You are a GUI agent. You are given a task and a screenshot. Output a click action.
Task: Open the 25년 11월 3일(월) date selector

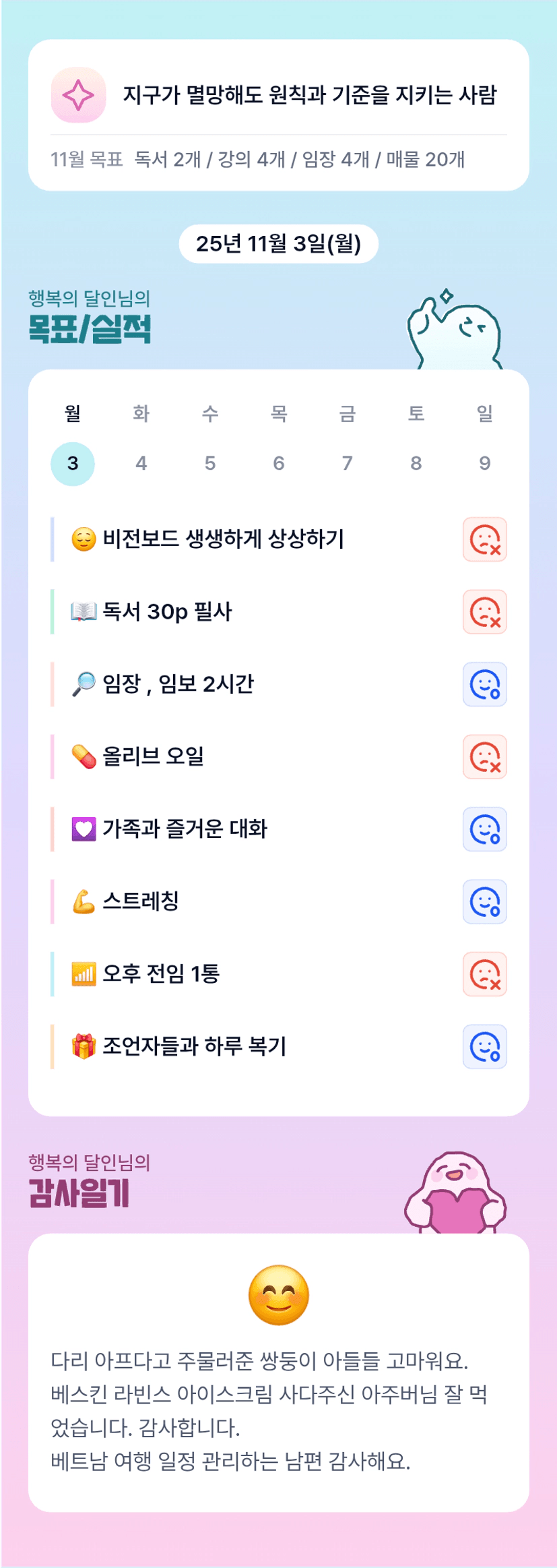(278, 244)
